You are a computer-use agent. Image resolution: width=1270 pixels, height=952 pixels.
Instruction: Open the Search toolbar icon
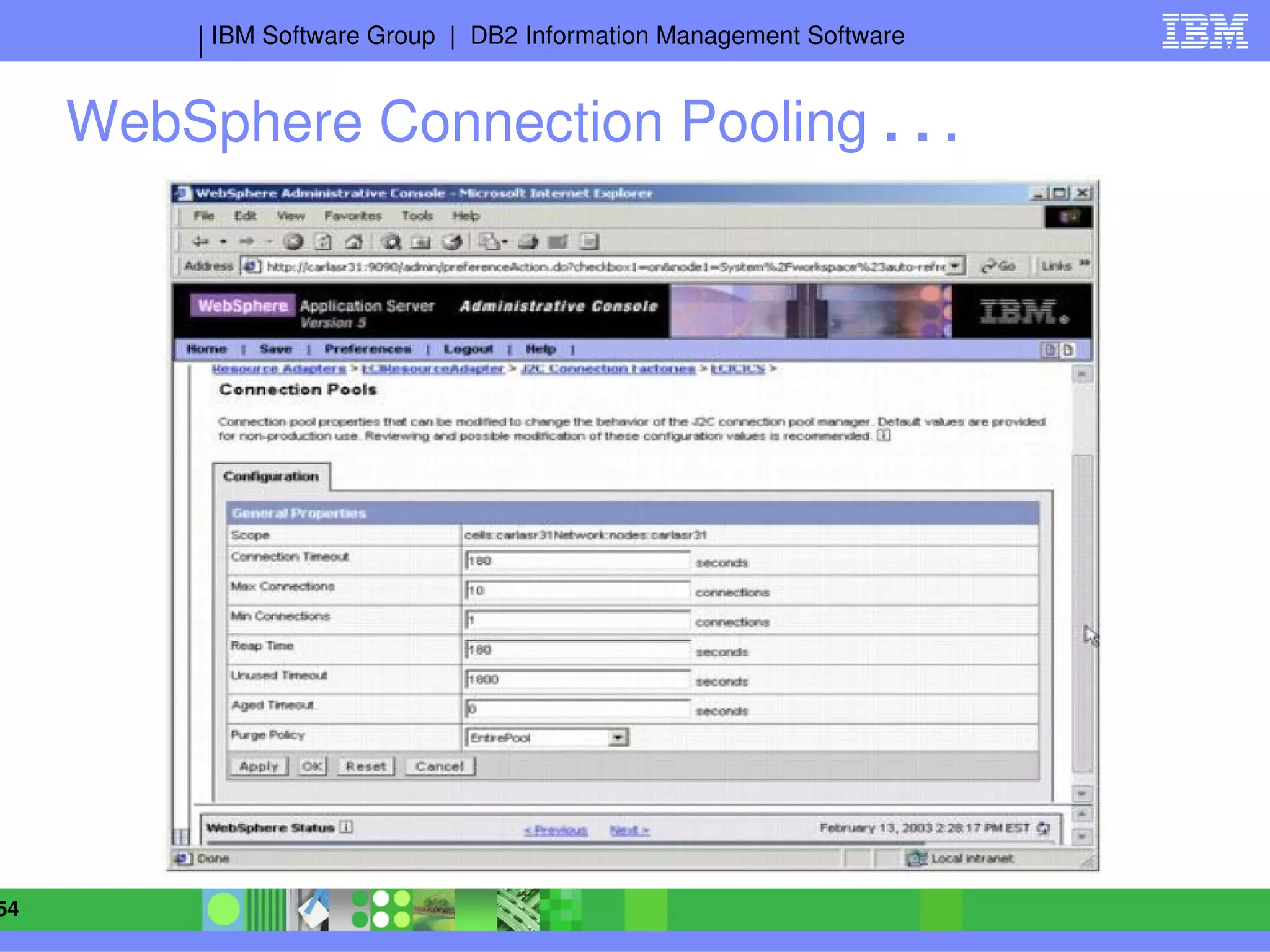pos(391,242)
